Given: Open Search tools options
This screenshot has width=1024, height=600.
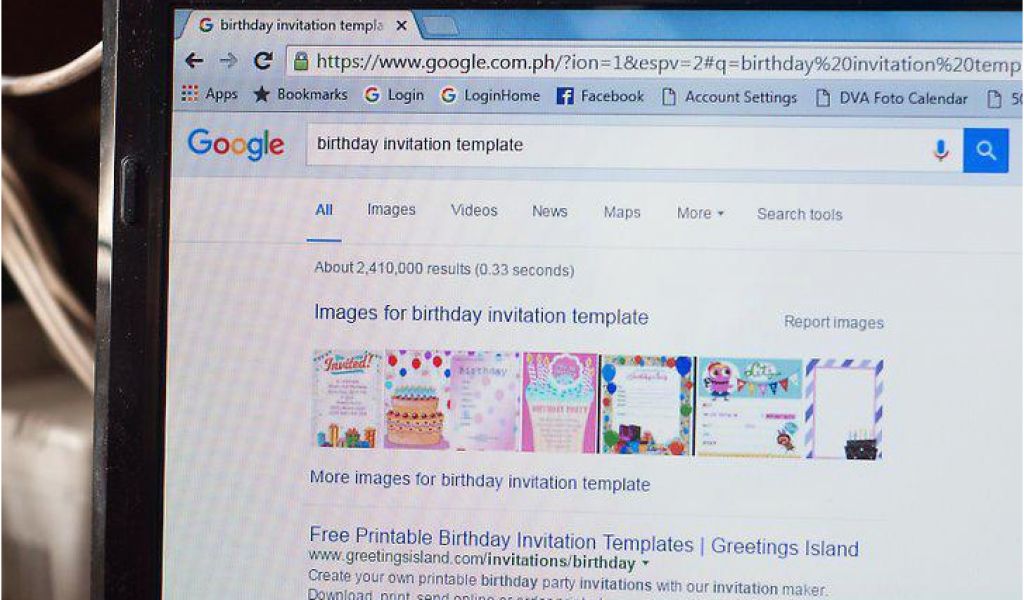Looking at the screenshot, I should click(x=799, y=214).
